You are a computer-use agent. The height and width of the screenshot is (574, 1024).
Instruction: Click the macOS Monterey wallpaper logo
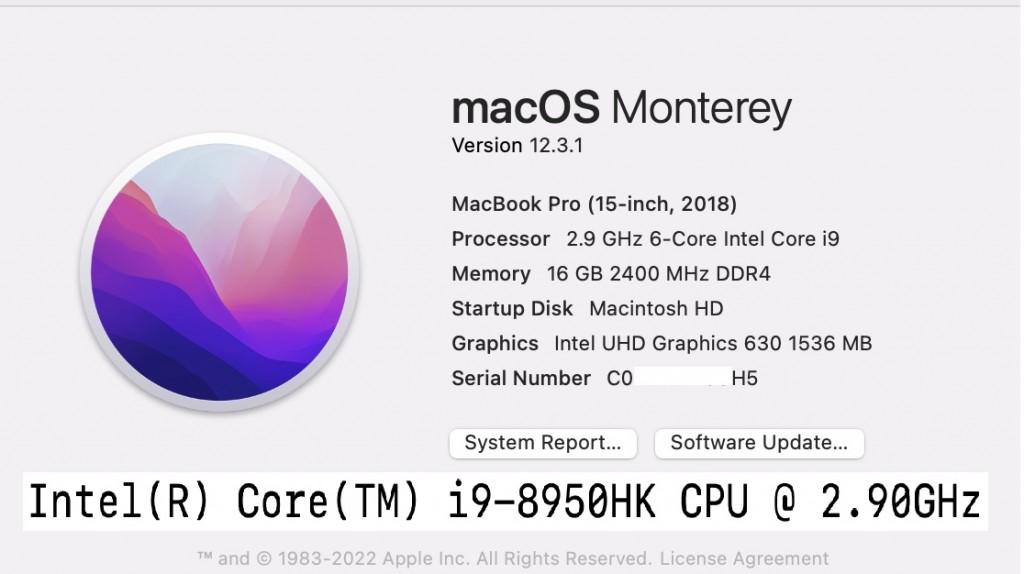pos(219,272)
